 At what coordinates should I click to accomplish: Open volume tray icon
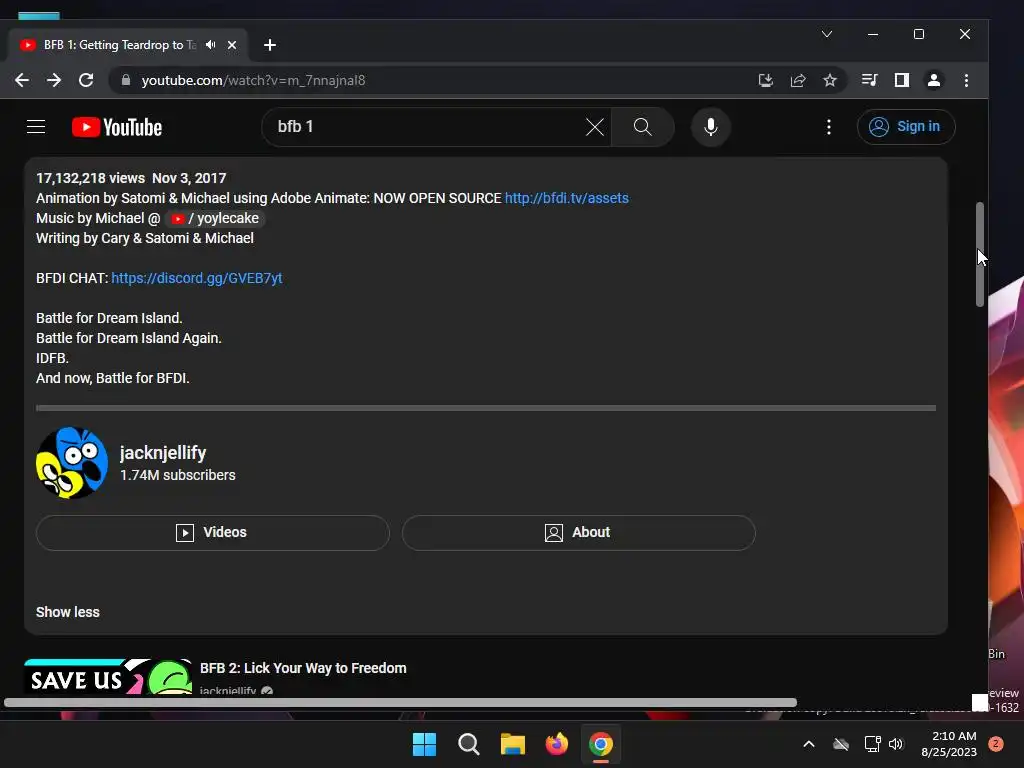(896, 744)
